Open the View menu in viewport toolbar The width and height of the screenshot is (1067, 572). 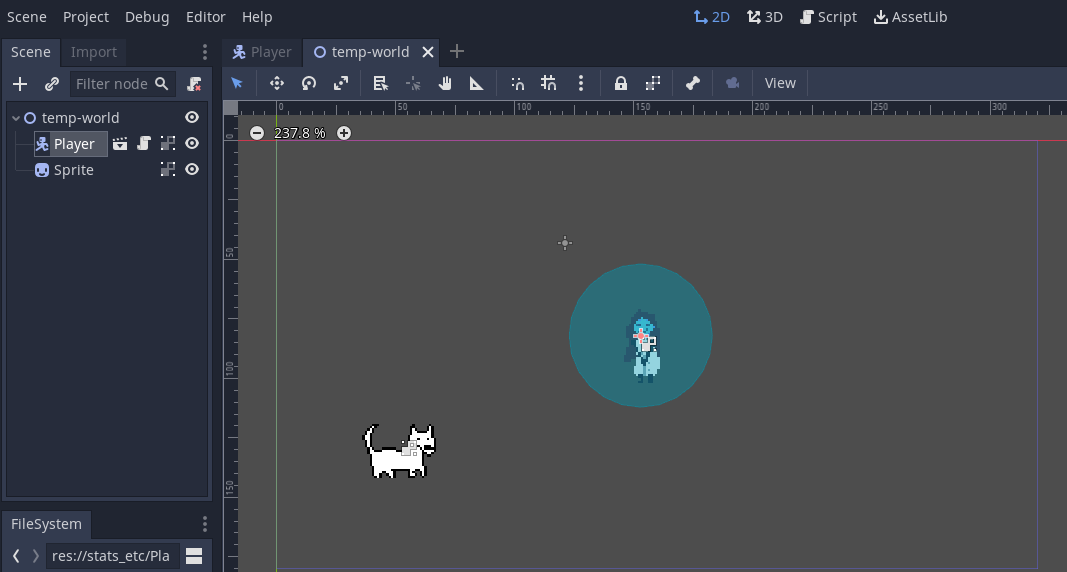pos(780,83)
